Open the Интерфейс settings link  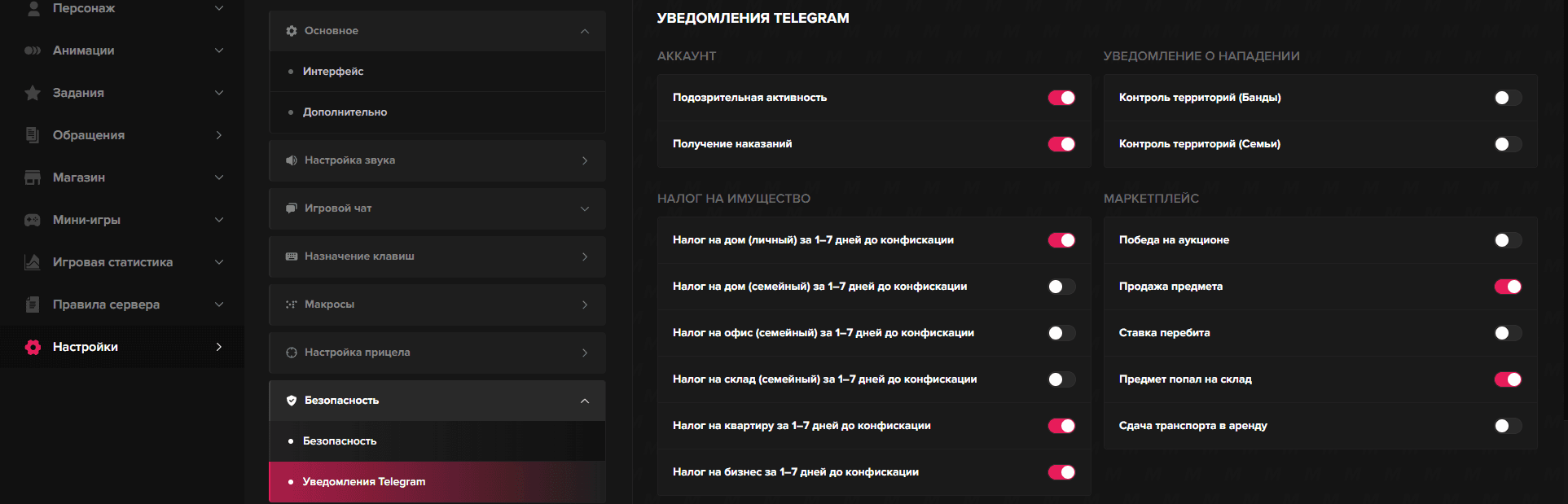(333, 72)
